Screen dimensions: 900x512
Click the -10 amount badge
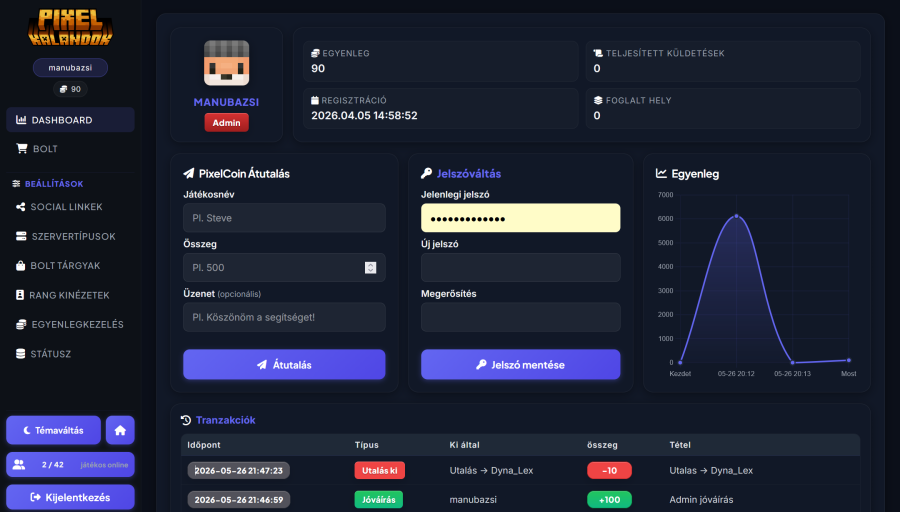(x=609, y=471)
